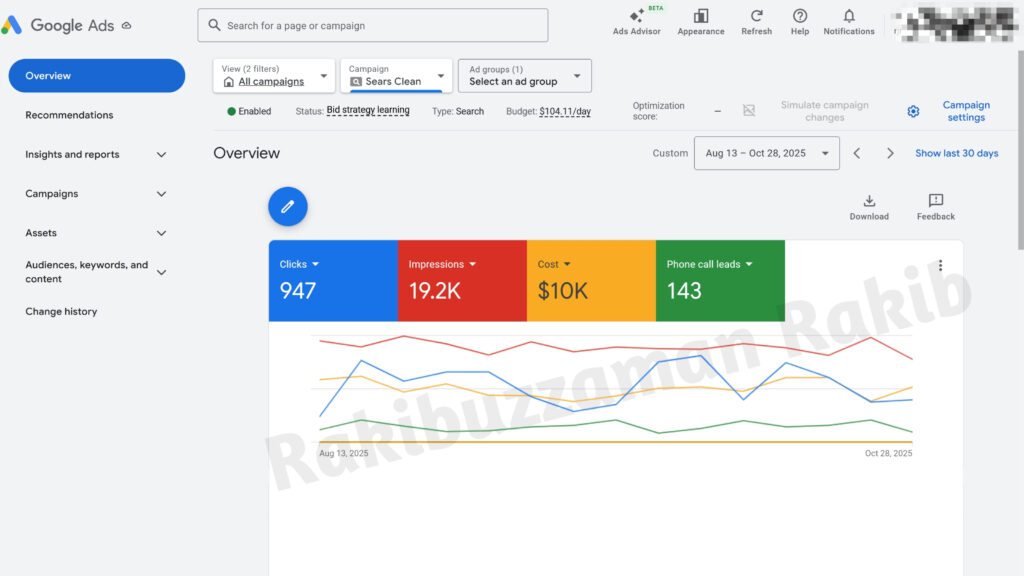
Task: Click the page or campaign search field
Action: tap(372, 25)
